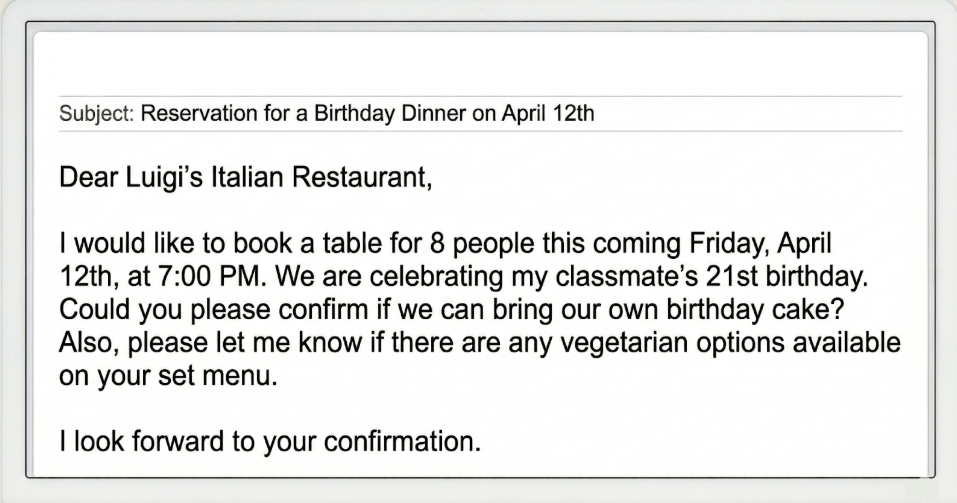Click the "Subject:" label

pos(96,113)
